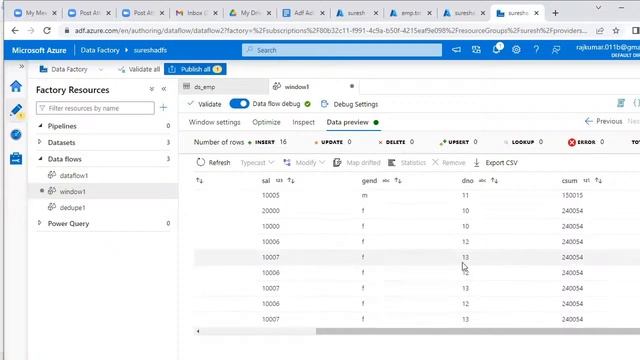Open the switch Data Factory icon
The image size is (640, 360).
point(476,50)
